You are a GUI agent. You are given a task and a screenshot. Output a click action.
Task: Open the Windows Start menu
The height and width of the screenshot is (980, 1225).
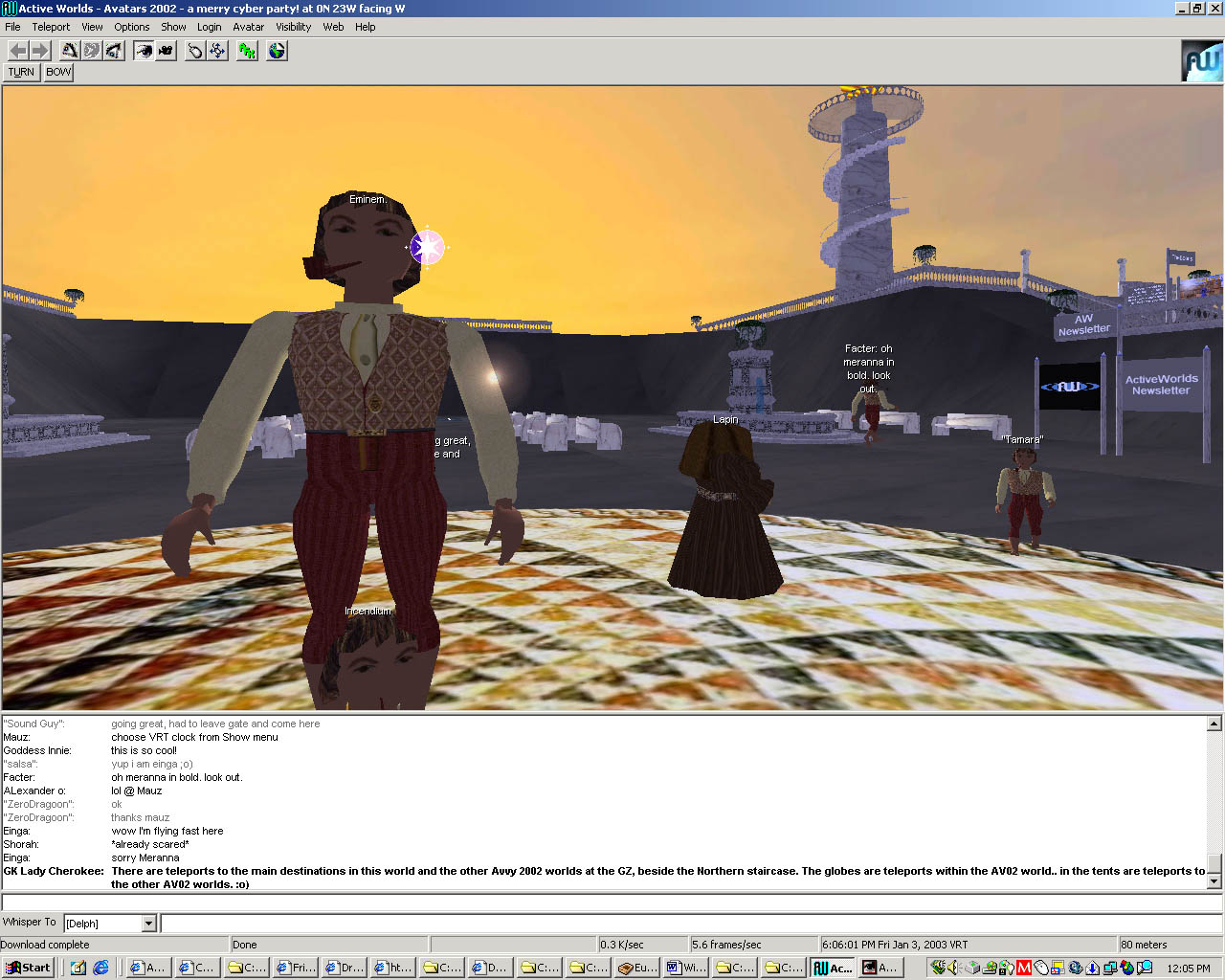[28, 968]
